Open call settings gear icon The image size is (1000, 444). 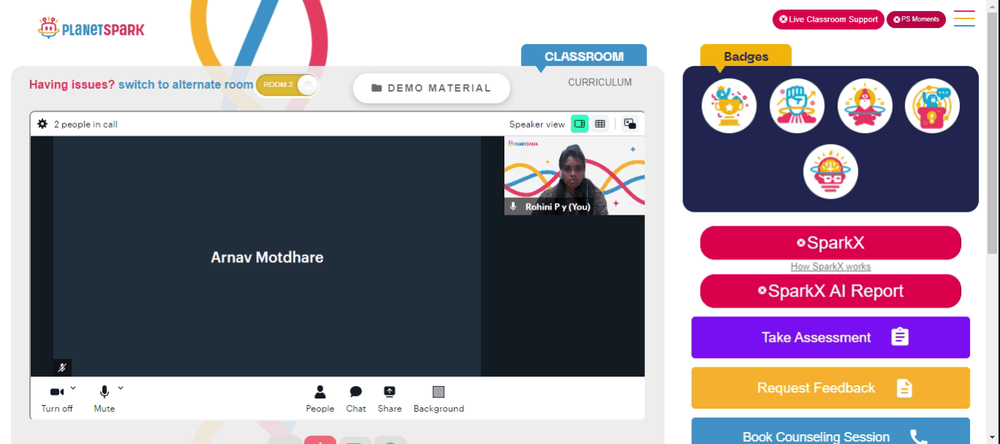point(42,124)
